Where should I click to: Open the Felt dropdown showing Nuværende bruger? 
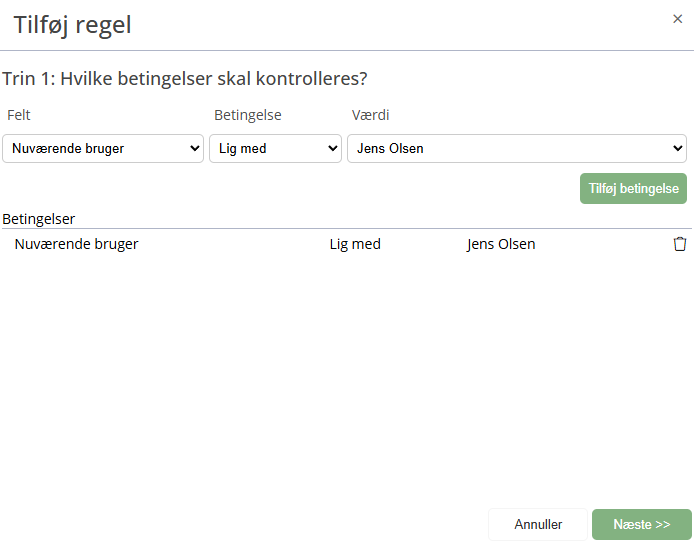click(104, 149)
